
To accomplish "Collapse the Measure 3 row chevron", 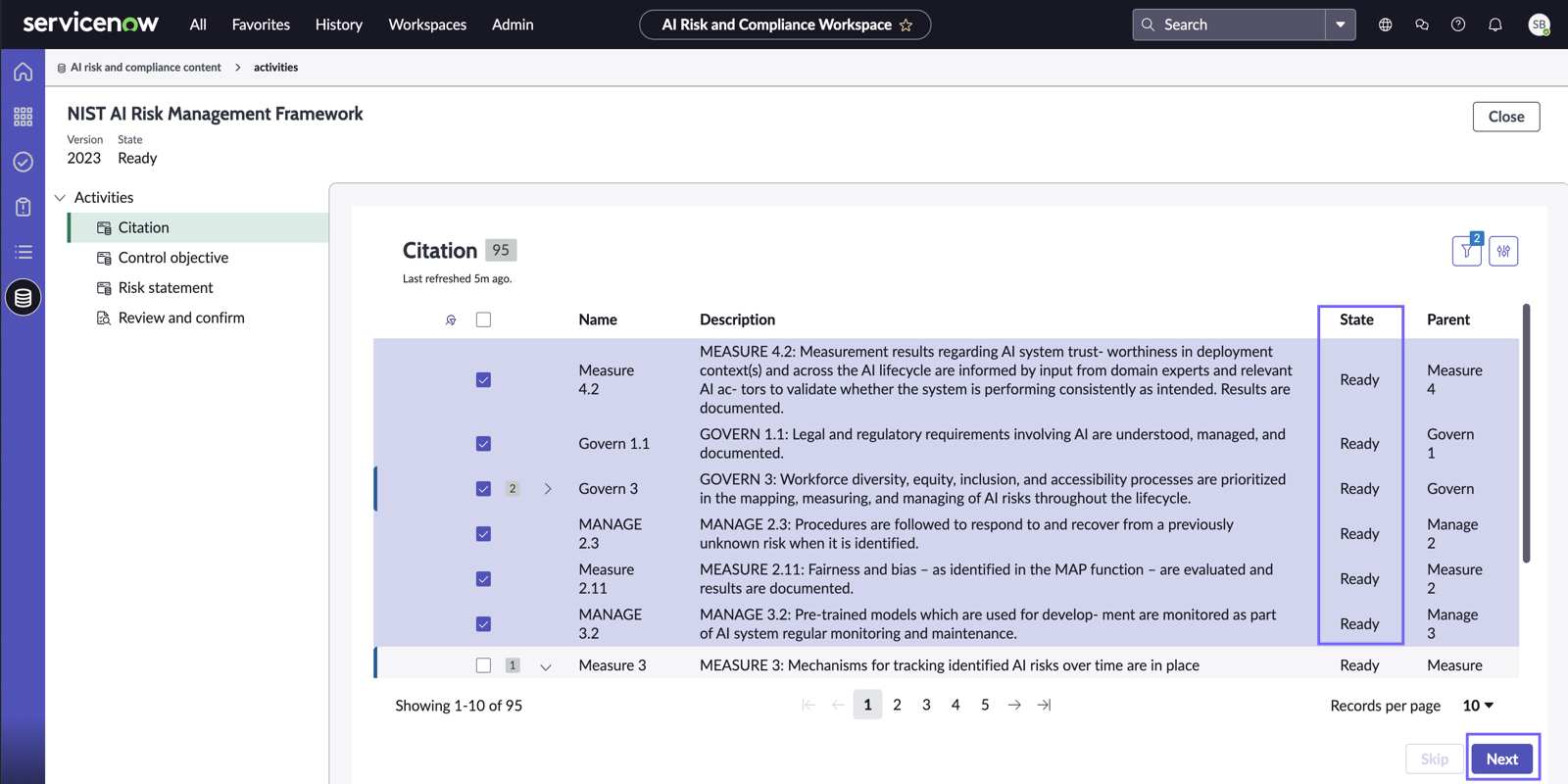I will (x=546, y=666).
